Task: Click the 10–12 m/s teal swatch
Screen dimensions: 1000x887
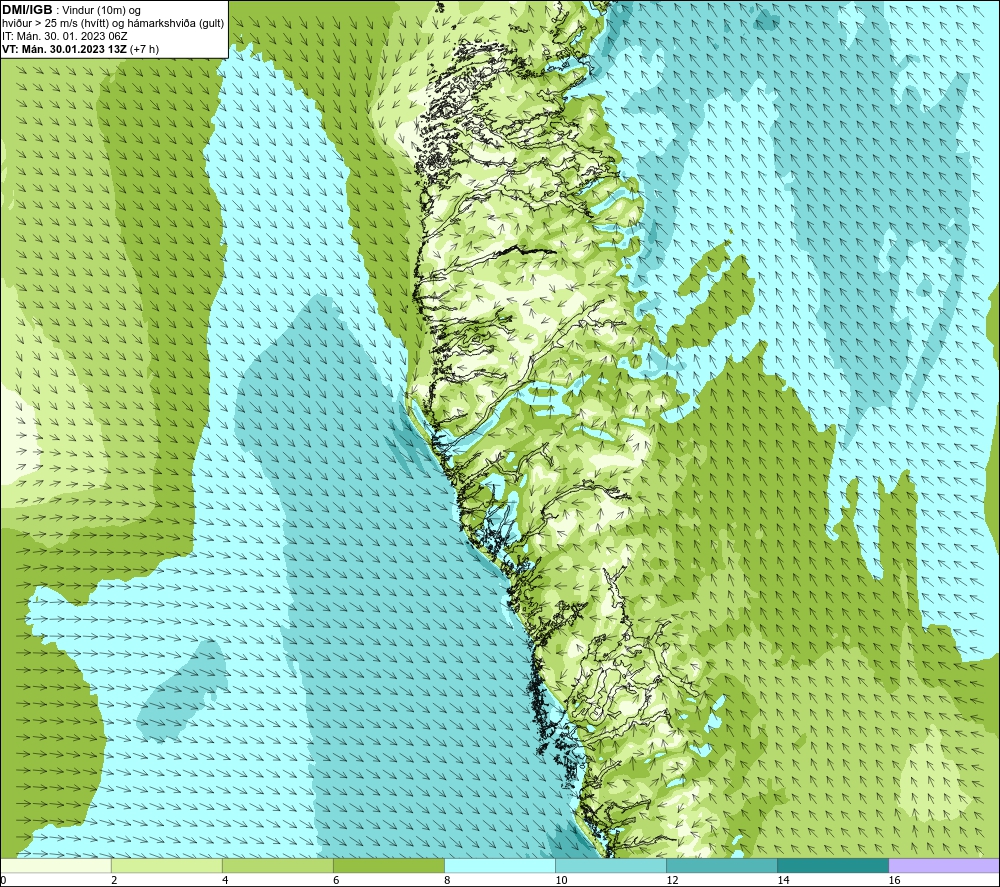Action: click(x=610, y=865)
